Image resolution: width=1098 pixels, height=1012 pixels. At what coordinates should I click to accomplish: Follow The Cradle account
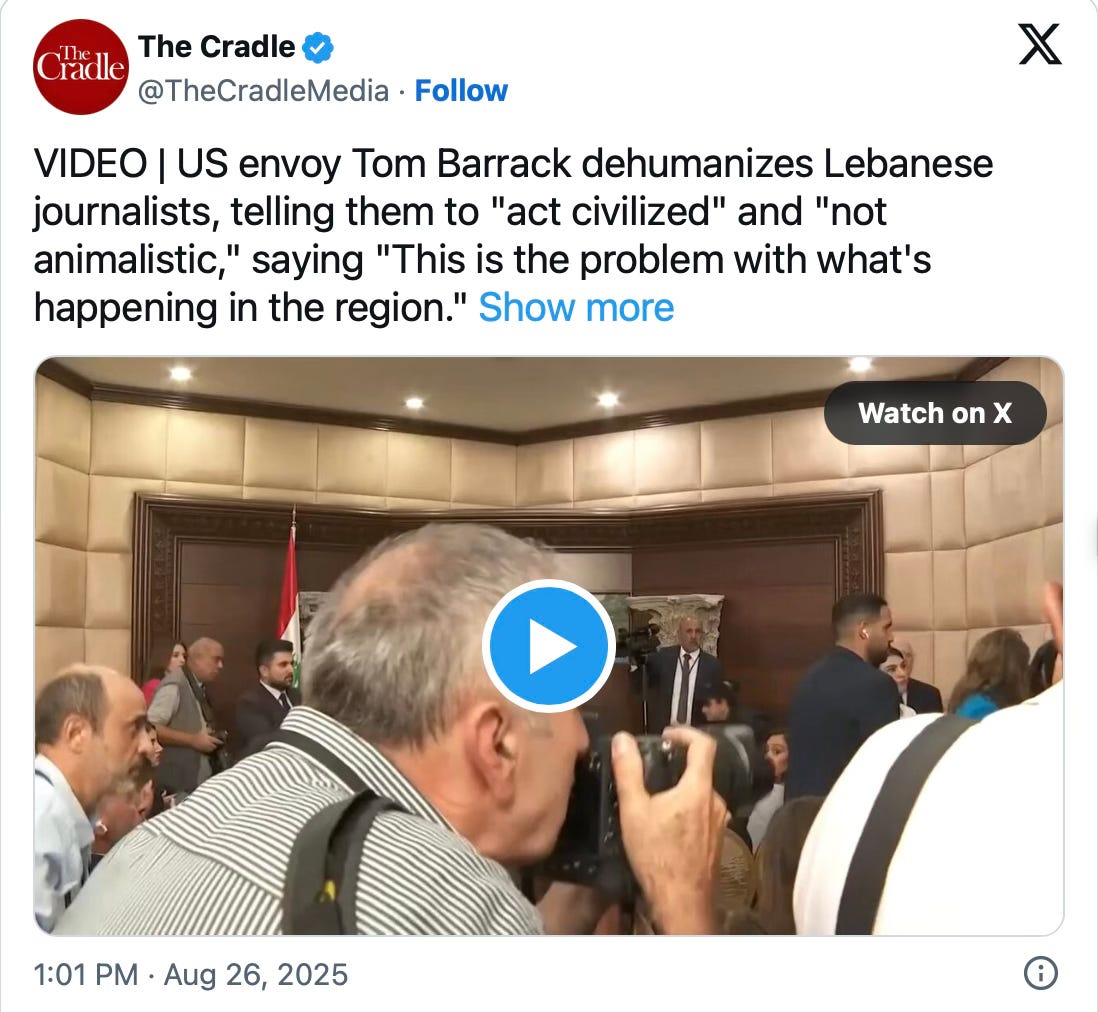click(x=461, y=90)
